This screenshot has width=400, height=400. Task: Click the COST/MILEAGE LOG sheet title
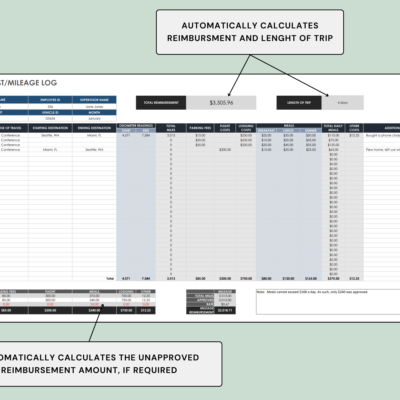point(28,83)
